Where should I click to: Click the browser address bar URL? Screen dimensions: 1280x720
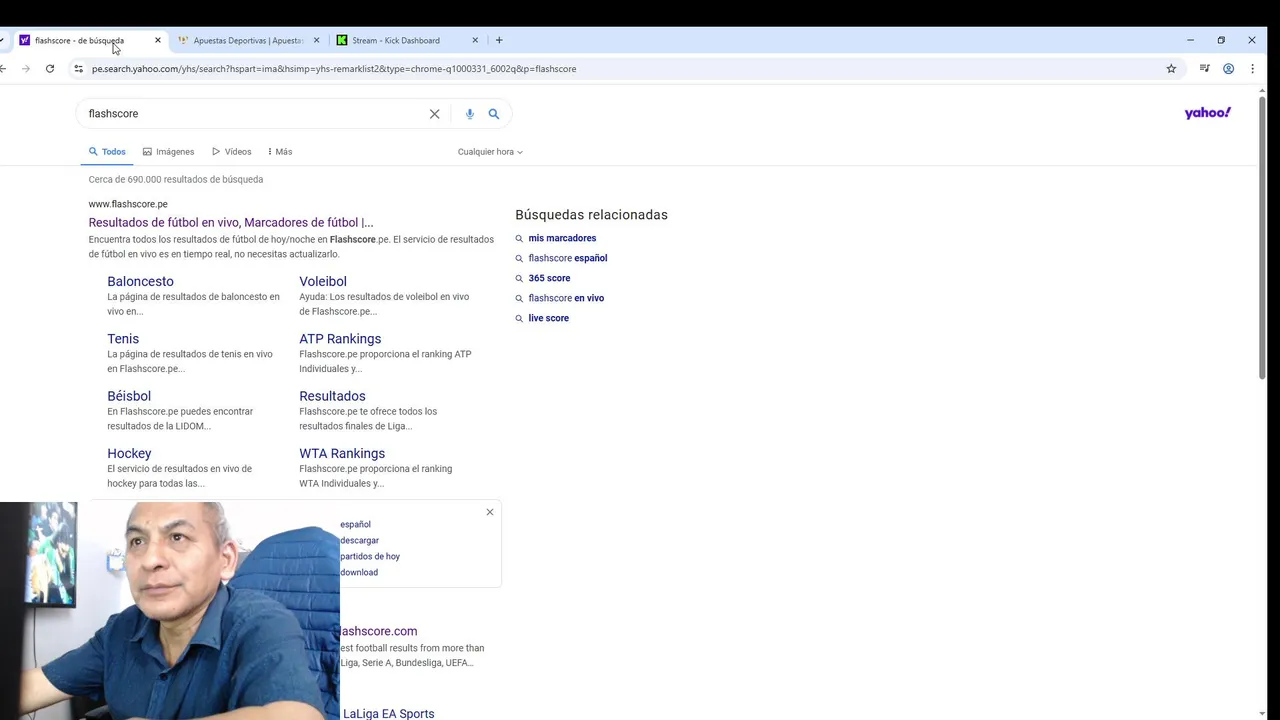pyautogui.click(x=334, y=69)
